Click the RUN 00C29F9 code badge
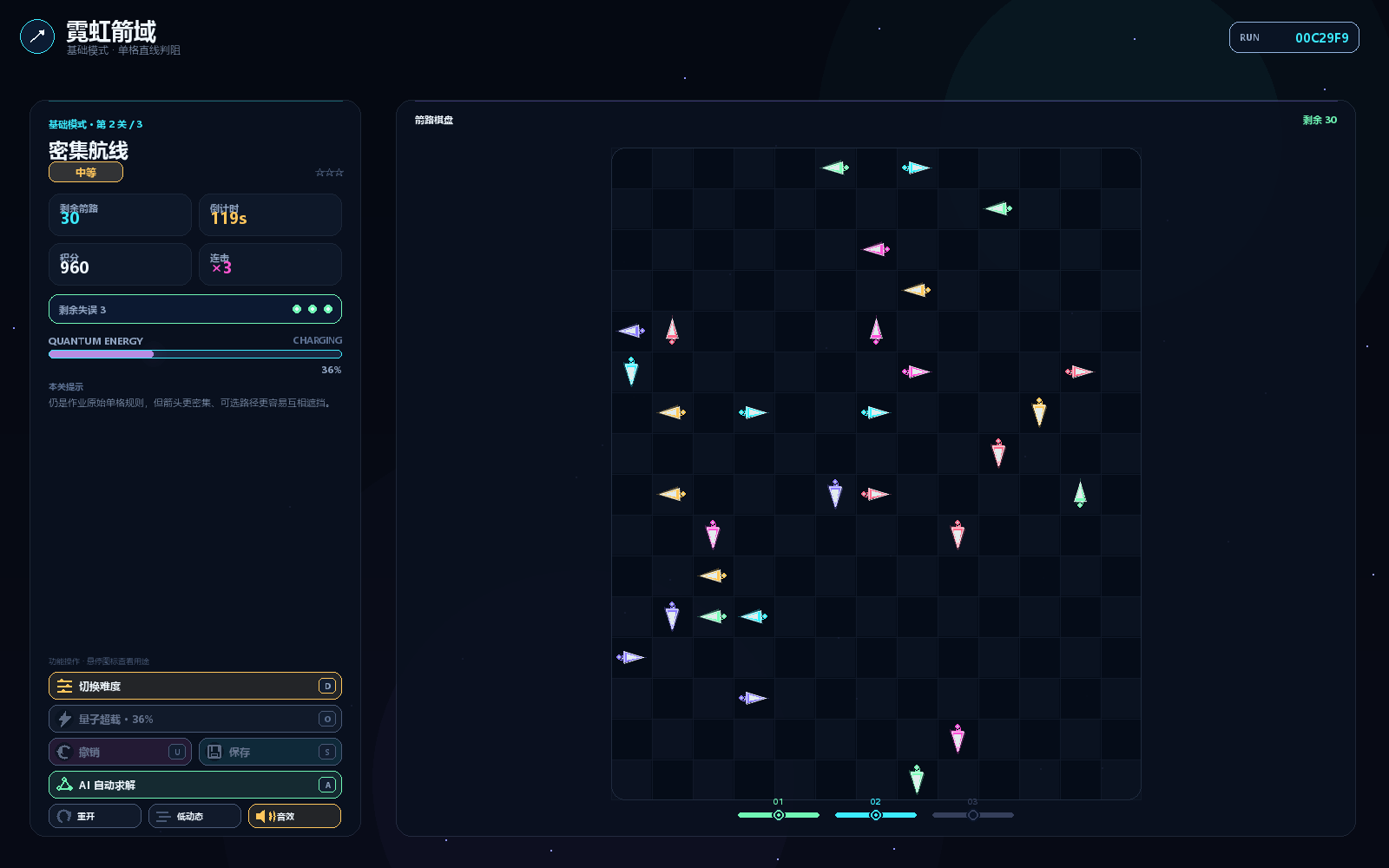This screenshot has width=1389, height=868. (1294, 37)
